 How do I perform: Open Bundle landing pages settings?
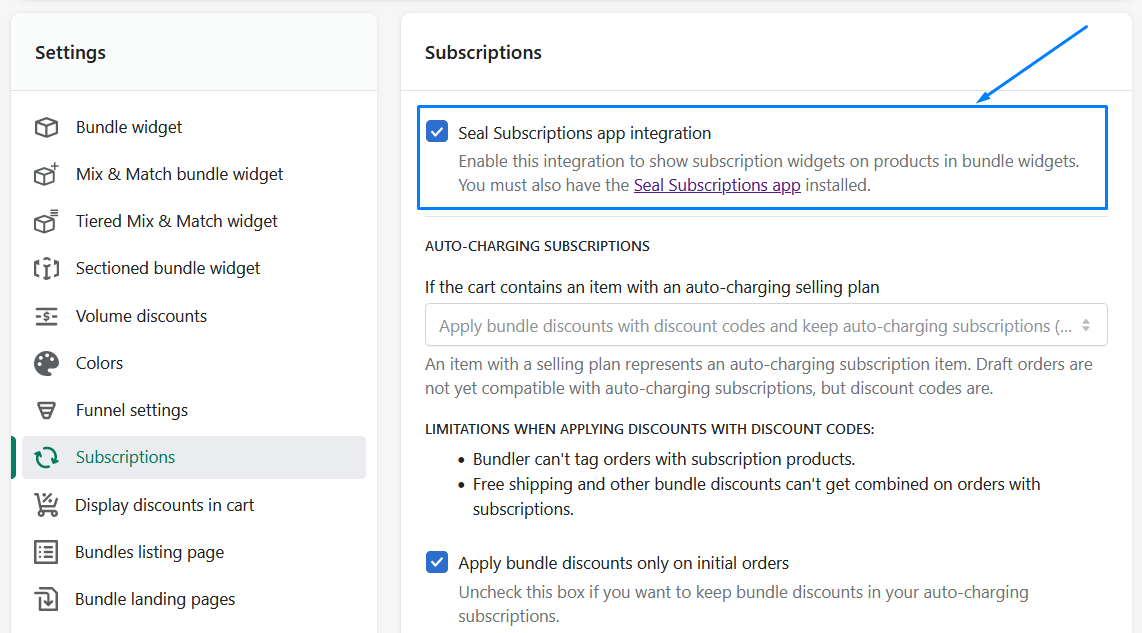click(155, 599)
